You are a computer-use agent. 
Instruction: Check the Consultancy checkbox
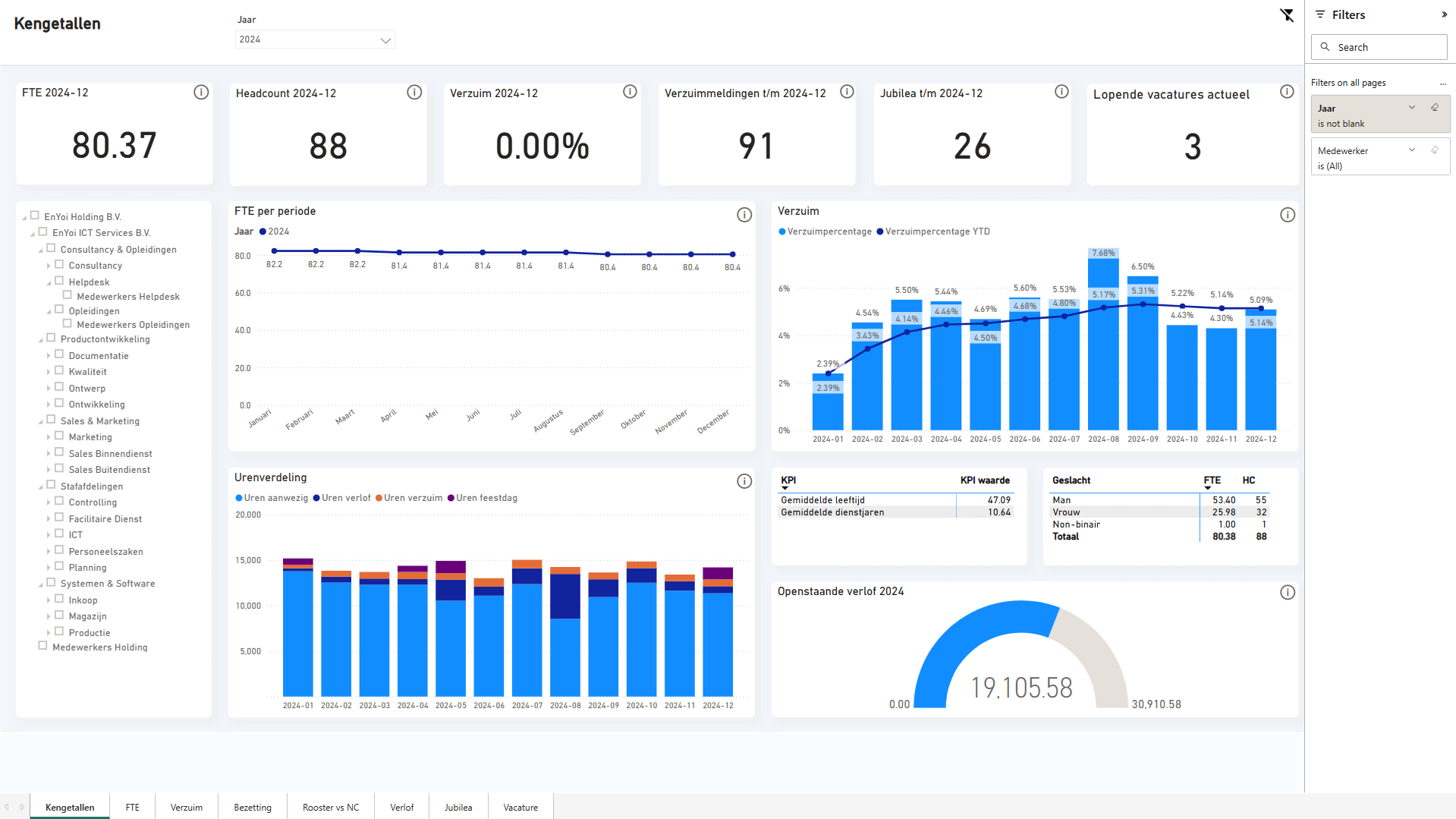click(59, 265)
